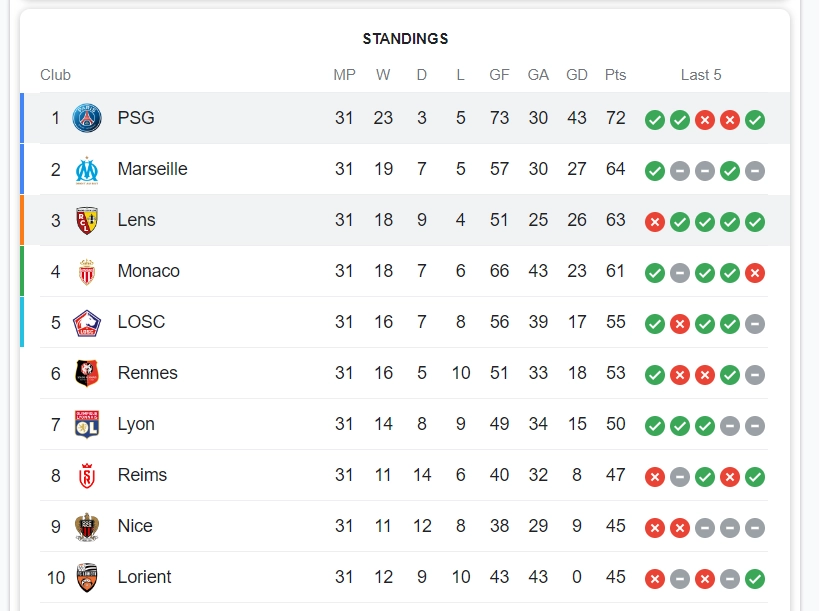Click the Marseille club logo
This screenshot has height=611, width=820.
(x=87, y=170)
